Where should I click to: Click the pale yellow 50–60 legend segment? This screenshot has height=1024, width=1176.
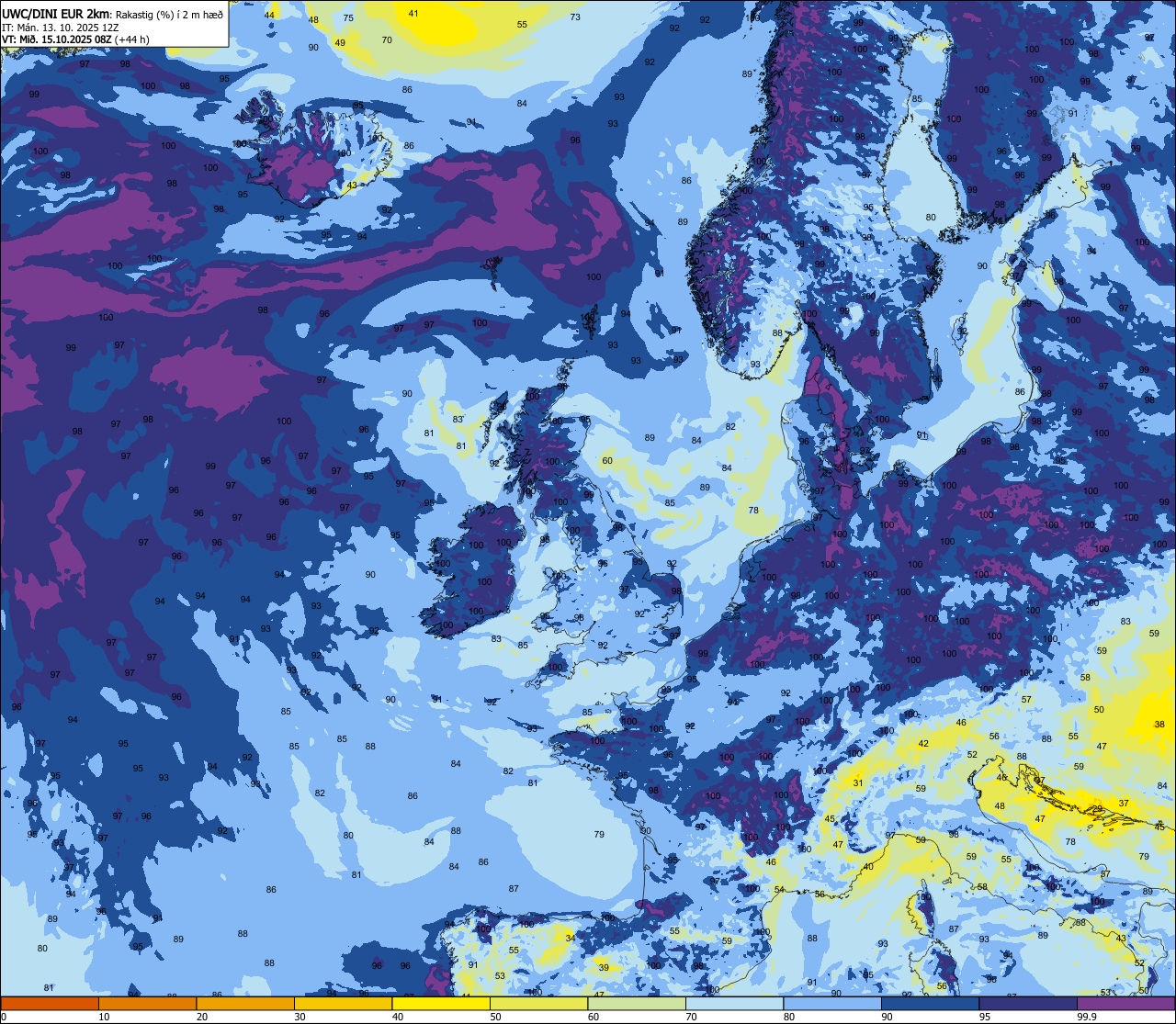[538, 1003]
